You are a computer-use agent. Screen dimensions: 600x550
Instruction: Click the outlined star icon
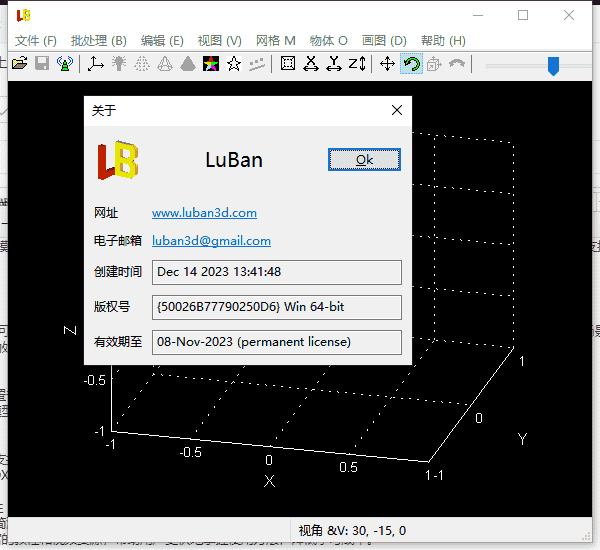[234, 64]
